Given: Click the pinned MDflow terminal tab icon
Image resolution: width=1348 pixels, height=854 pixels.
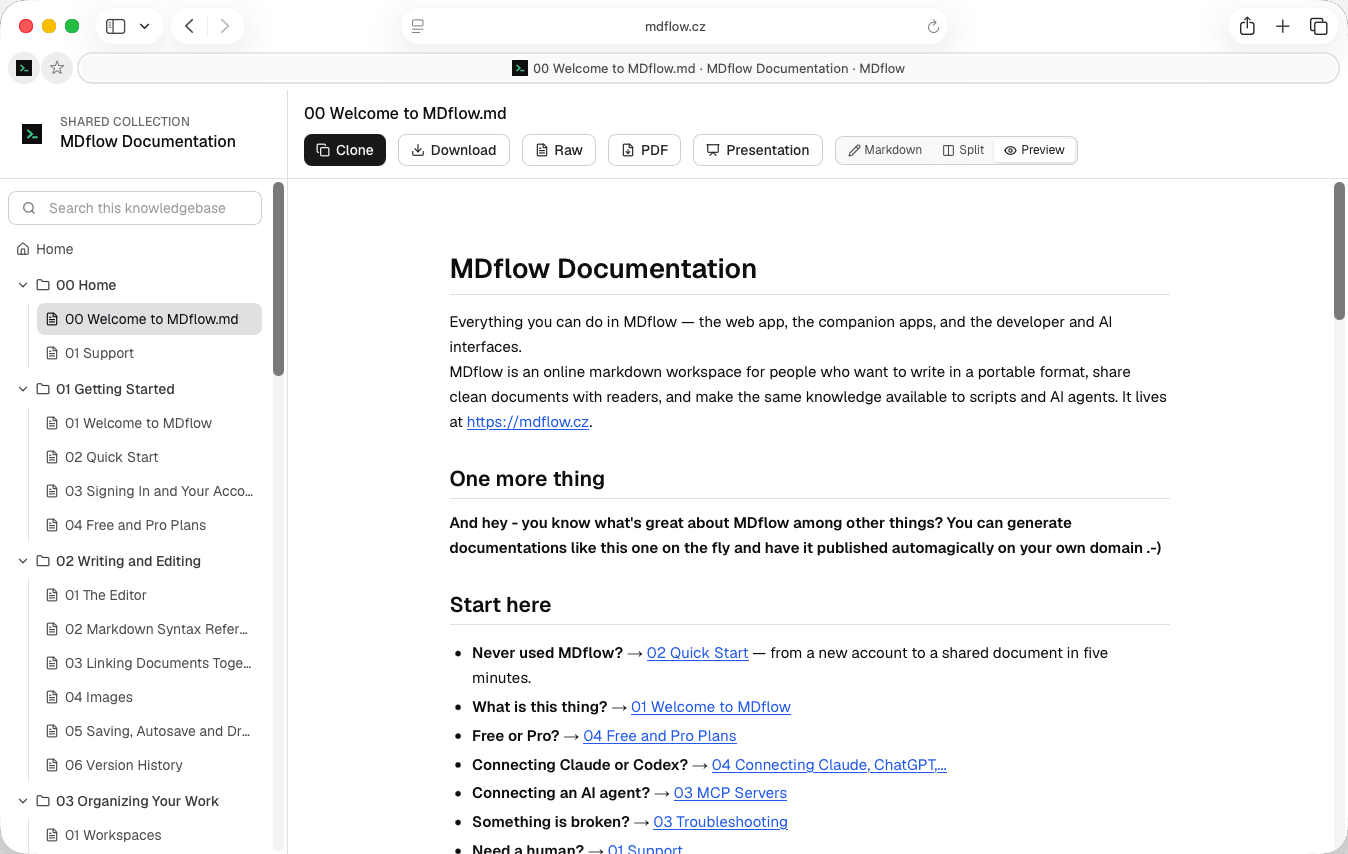Looking at the screenshot, I should point(24,68).
